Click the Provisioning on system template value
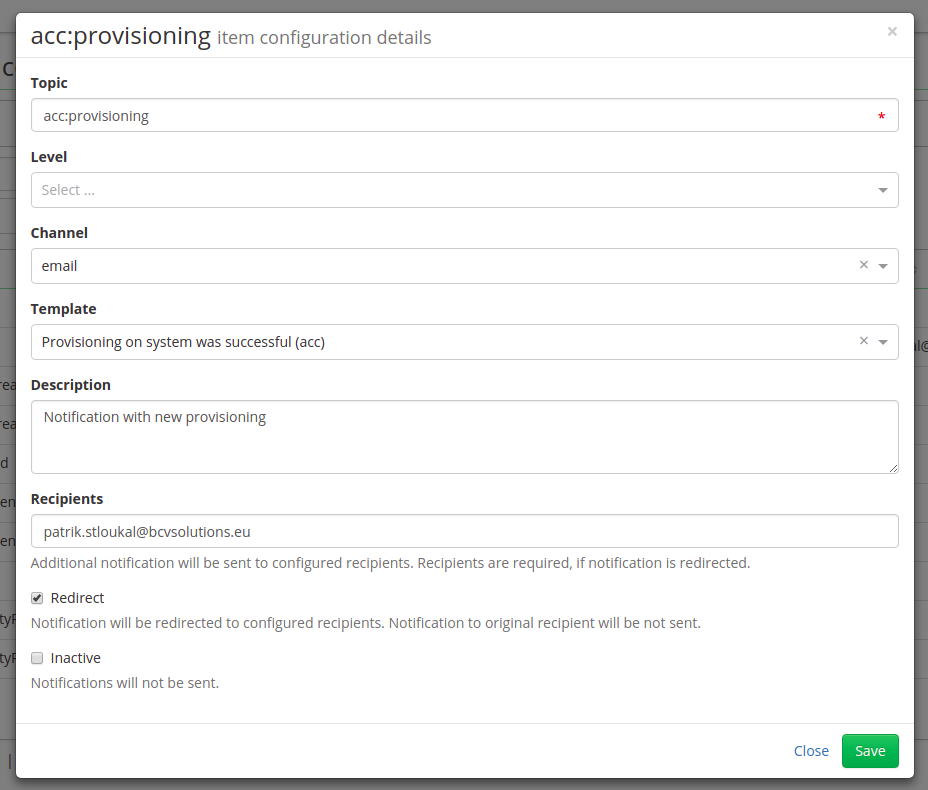The image size is (928, 790). (x=183, y=342)
